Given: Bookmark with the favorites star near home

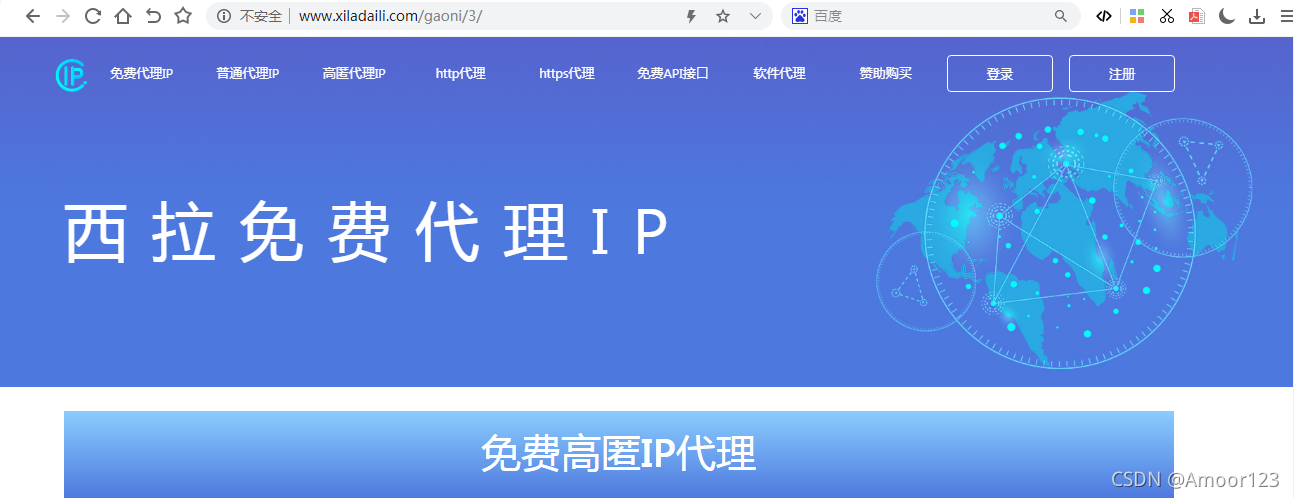Looking at the screenshot, I should click(182, 16).
